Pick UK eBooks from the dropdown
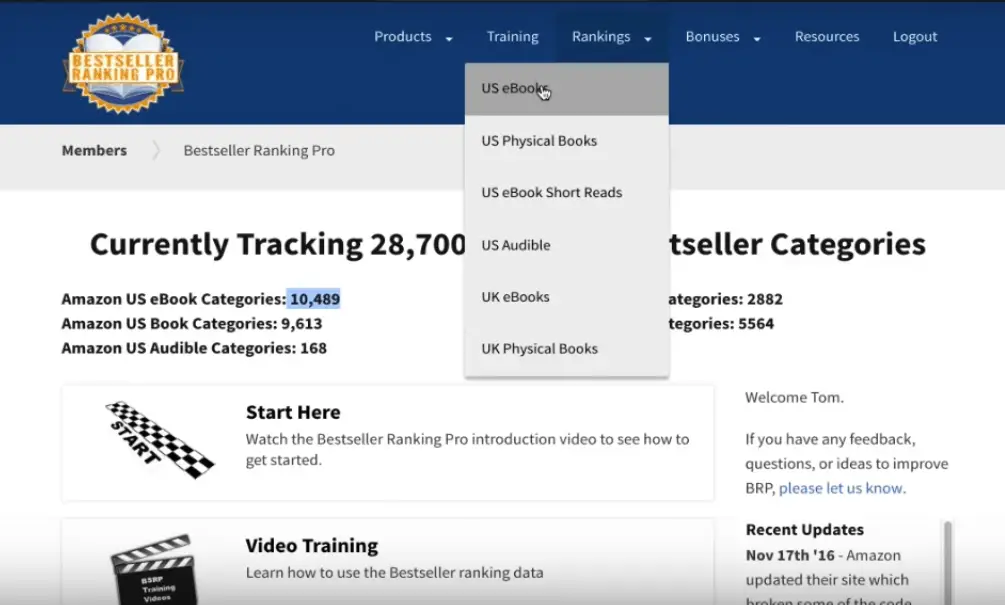1005x605 pixels. coord(567,297)
